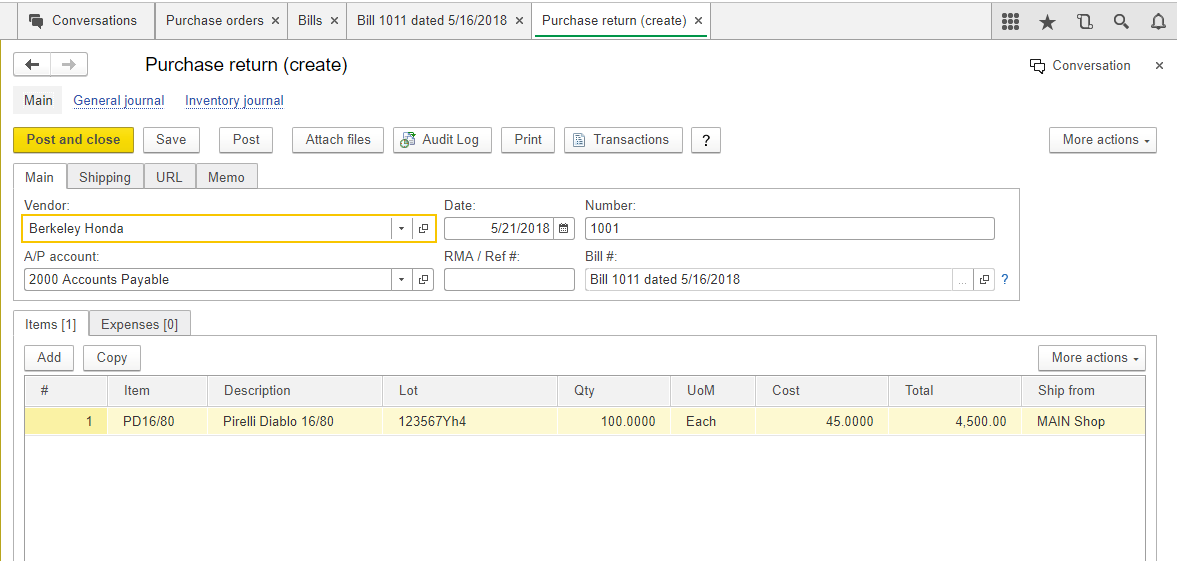The image size is (1177, 561).
Task: Click the RMA / Ref # field
Action: pyautogui.click(x=509, y=279)
